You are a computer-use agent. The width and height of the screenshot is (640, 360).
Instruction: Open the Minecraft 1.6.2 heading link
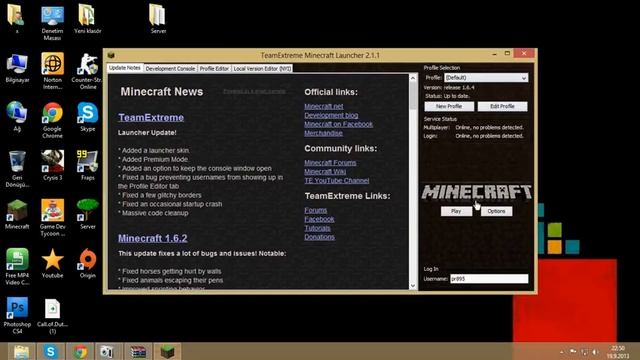(153, 238)
